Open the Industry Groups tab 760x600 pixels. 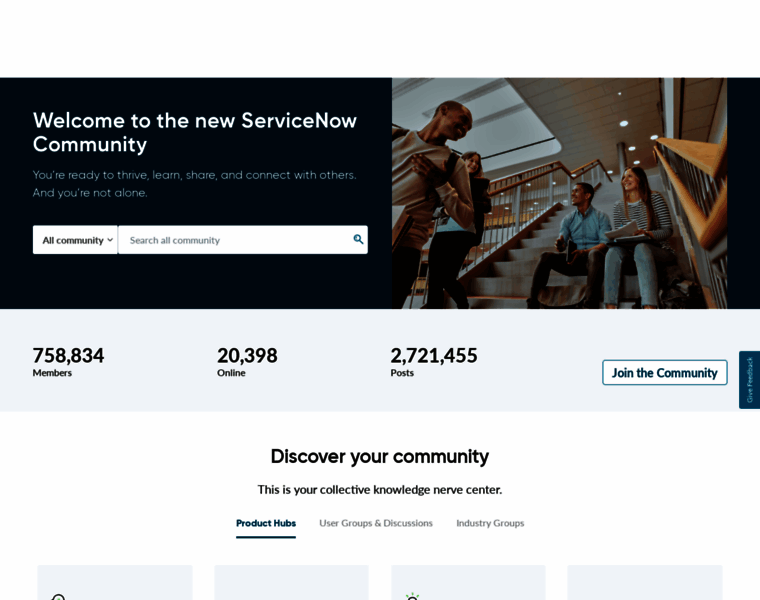click(490, 523)
